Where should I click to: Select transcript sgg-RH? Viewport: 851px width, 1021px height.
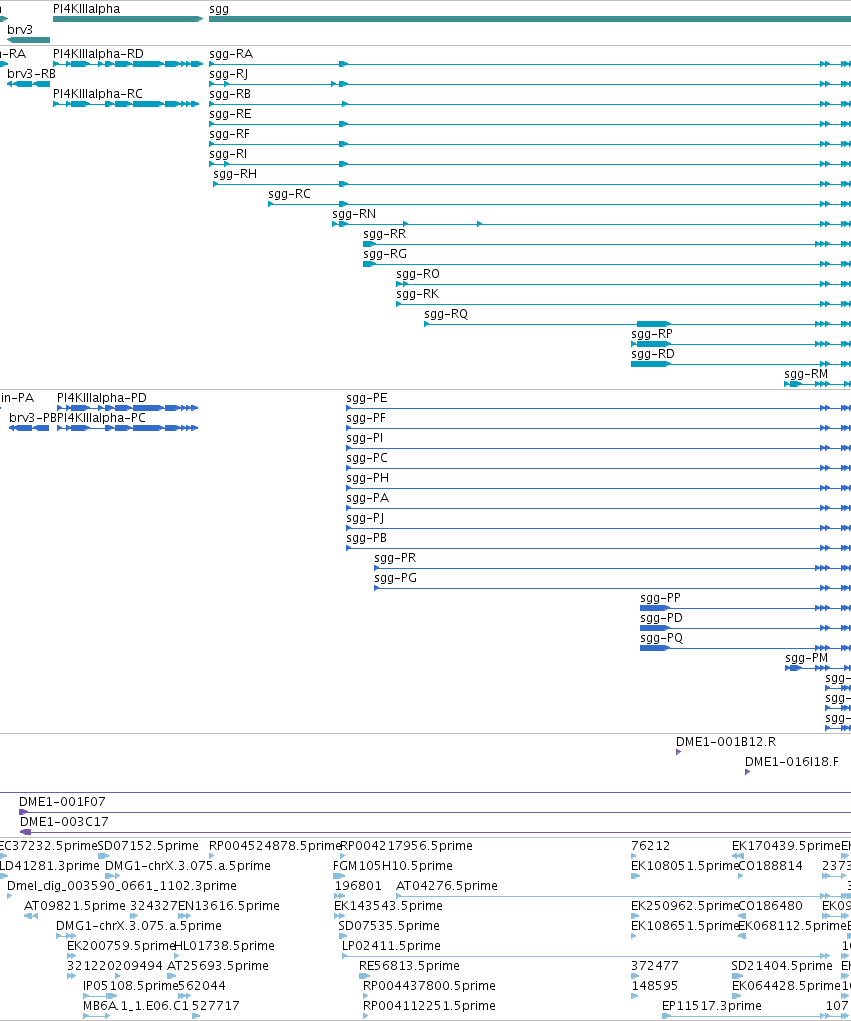pyautogui.click(x=532, y=184)
